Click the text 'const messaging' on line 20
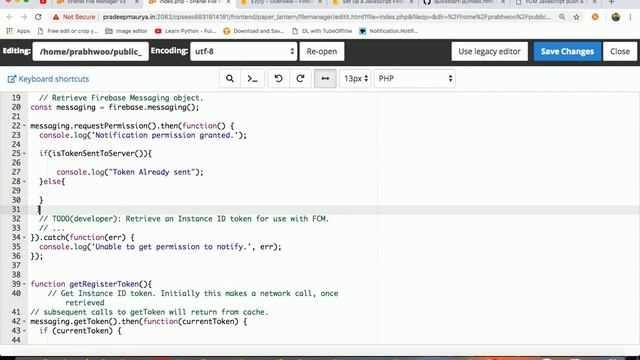Screen dimensions: 640x360 click(x=63, y=107)
